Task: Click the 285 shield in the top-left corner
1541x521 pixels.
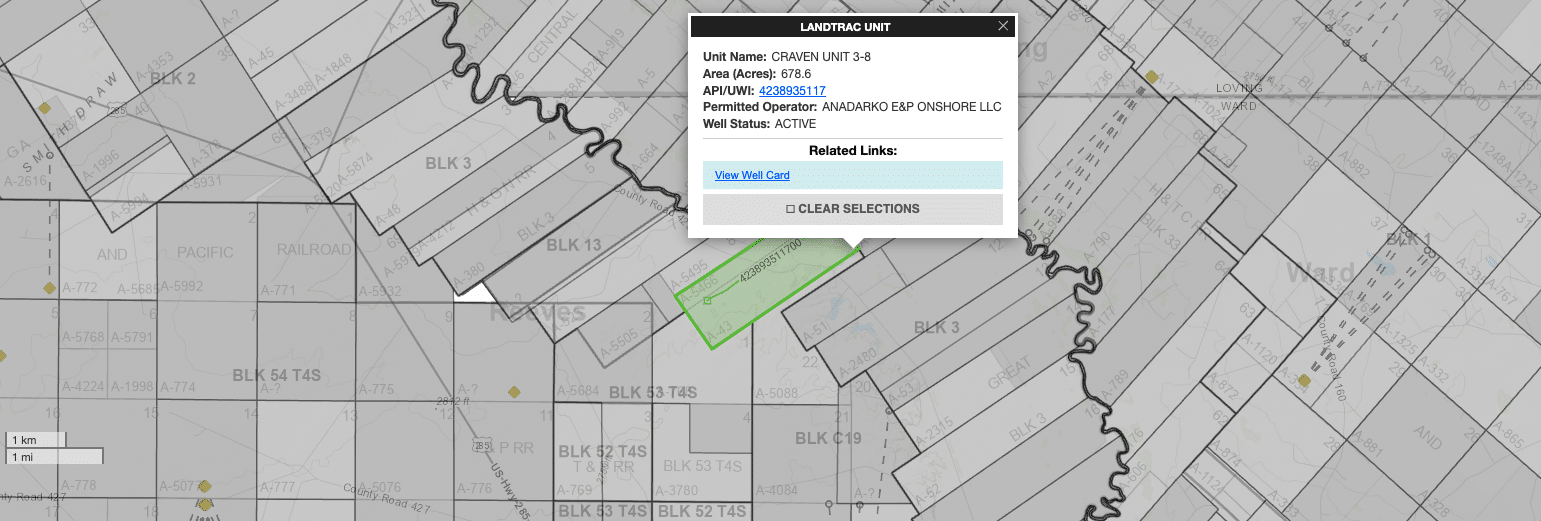Action: coord(118,111)
